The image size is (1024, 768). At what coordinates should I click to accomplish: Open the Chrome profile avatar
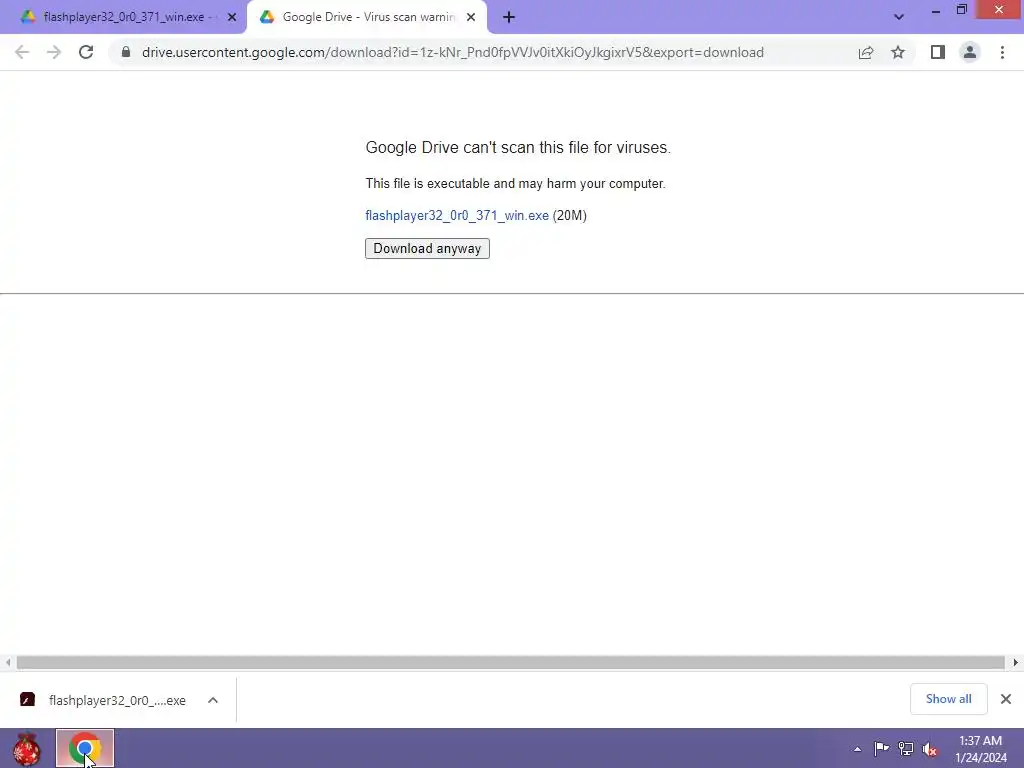pos(970,52)
